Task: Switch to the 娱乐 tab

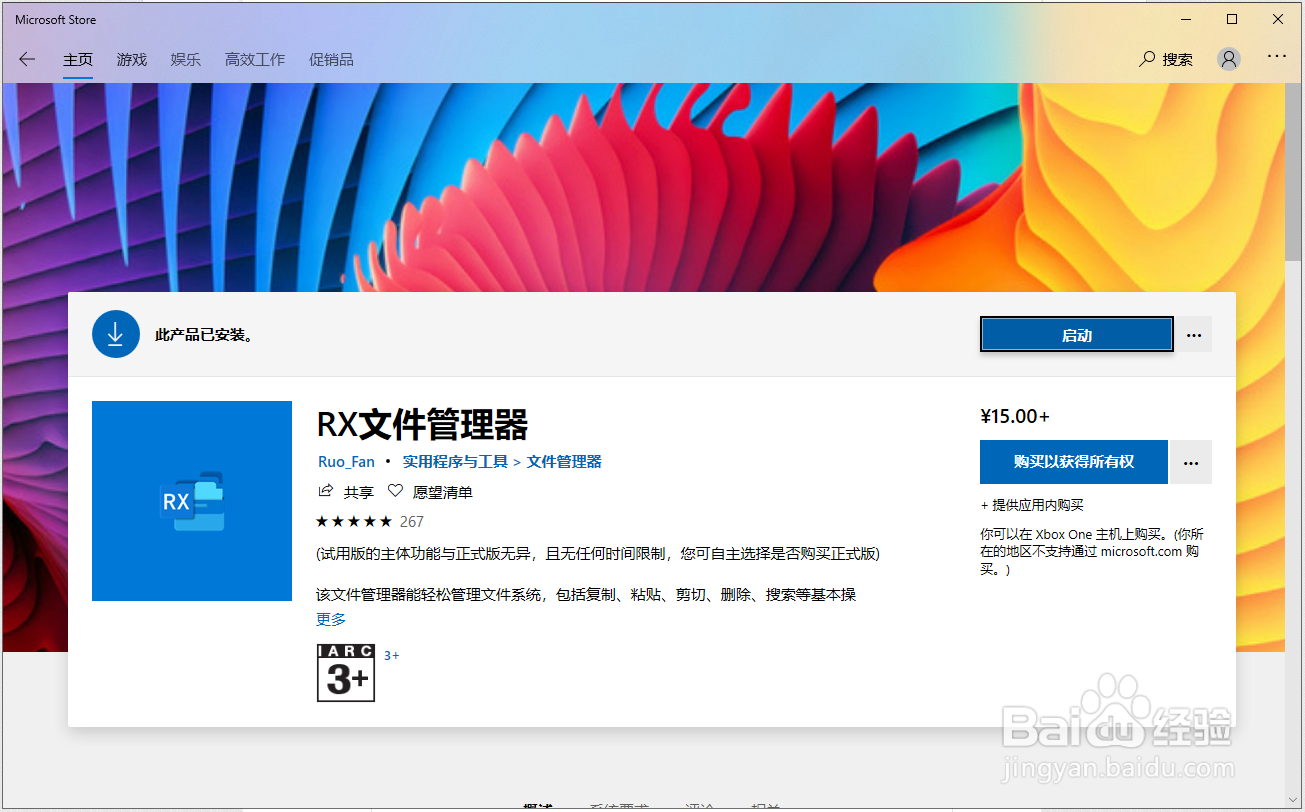Action: (x=186, y=60)
